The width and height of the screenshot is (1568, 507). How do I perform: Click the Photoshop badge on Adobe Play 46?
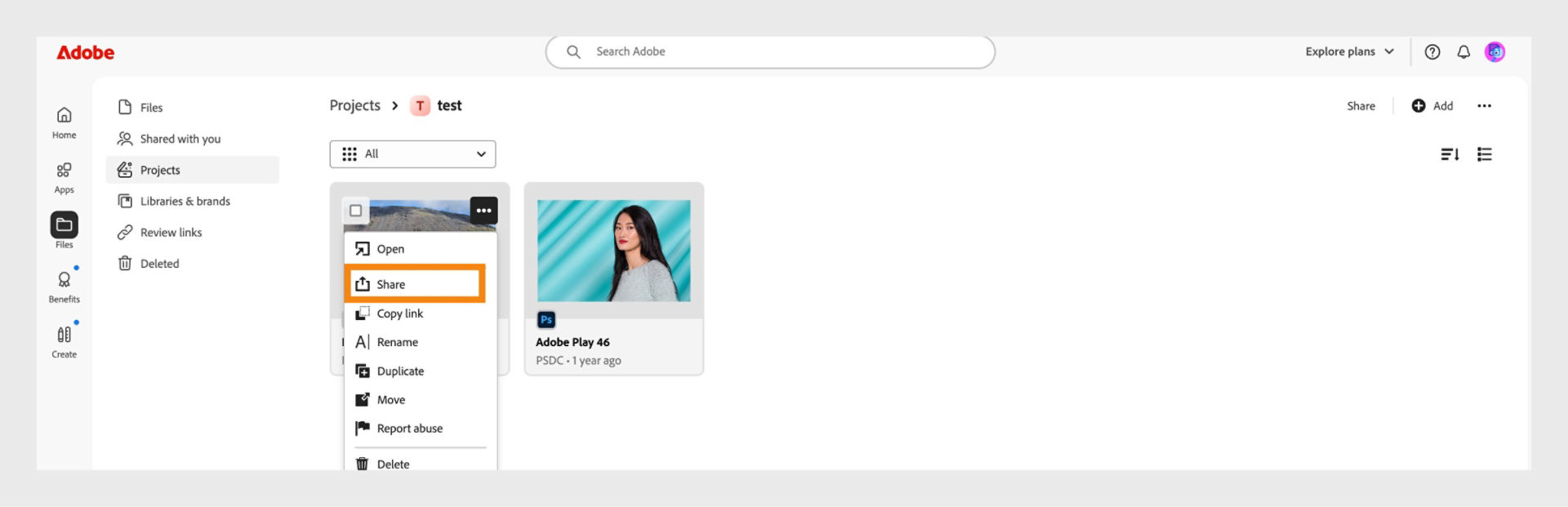(x=546, y=319)
